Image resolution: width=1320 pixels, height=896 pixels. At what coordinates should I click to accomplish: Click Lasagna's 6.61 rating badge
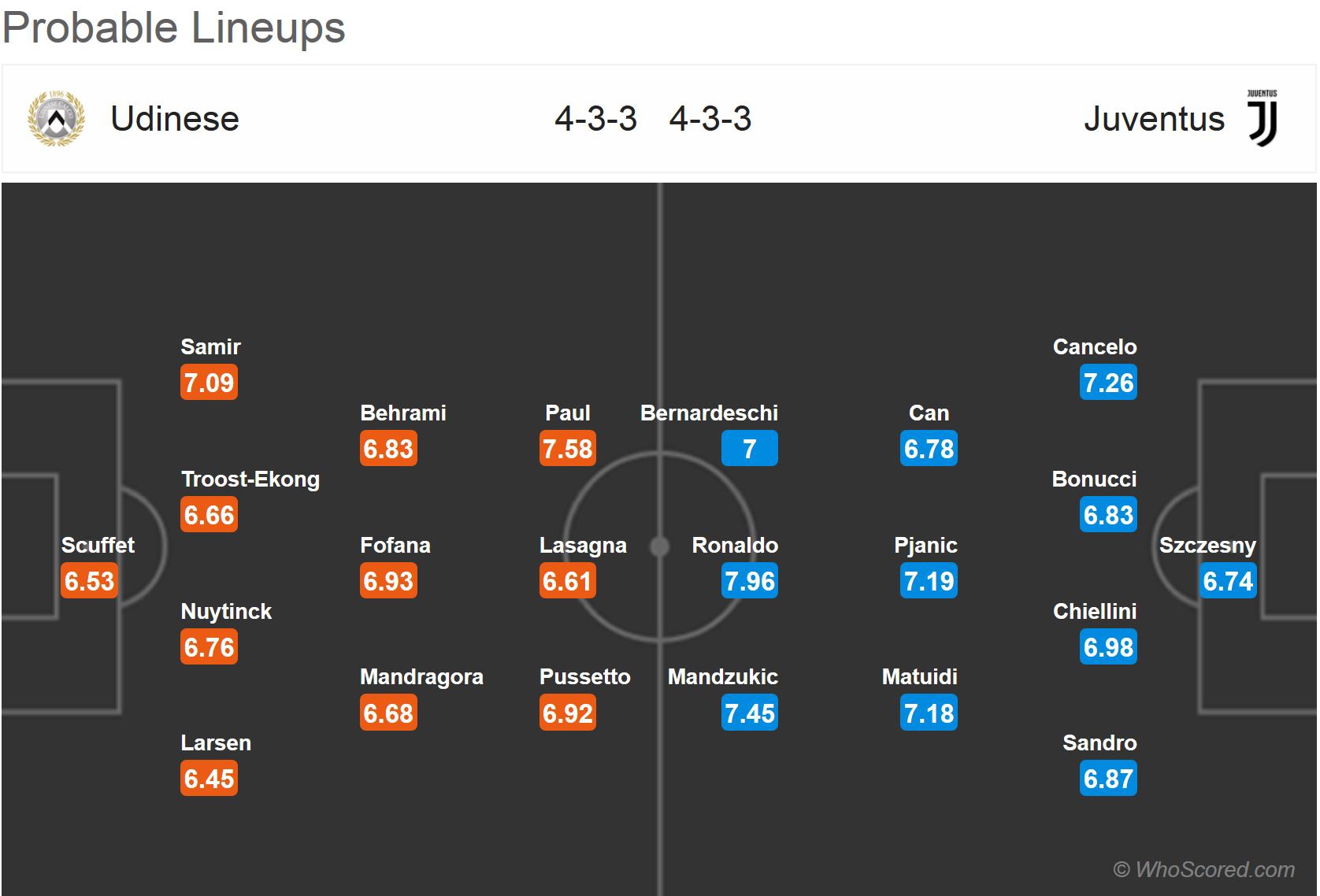(x=567, y=581)
